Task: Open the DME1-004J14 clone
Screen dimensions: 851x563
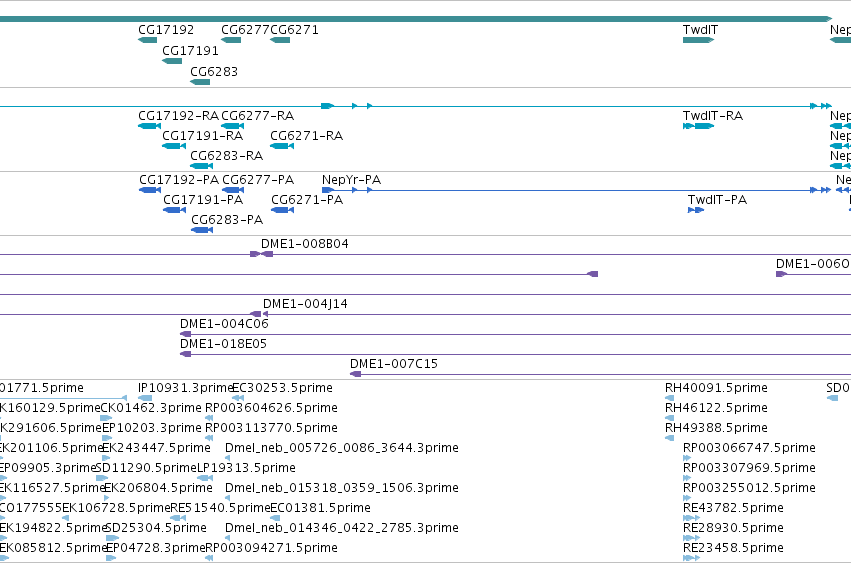Action: tap(305, 304)
